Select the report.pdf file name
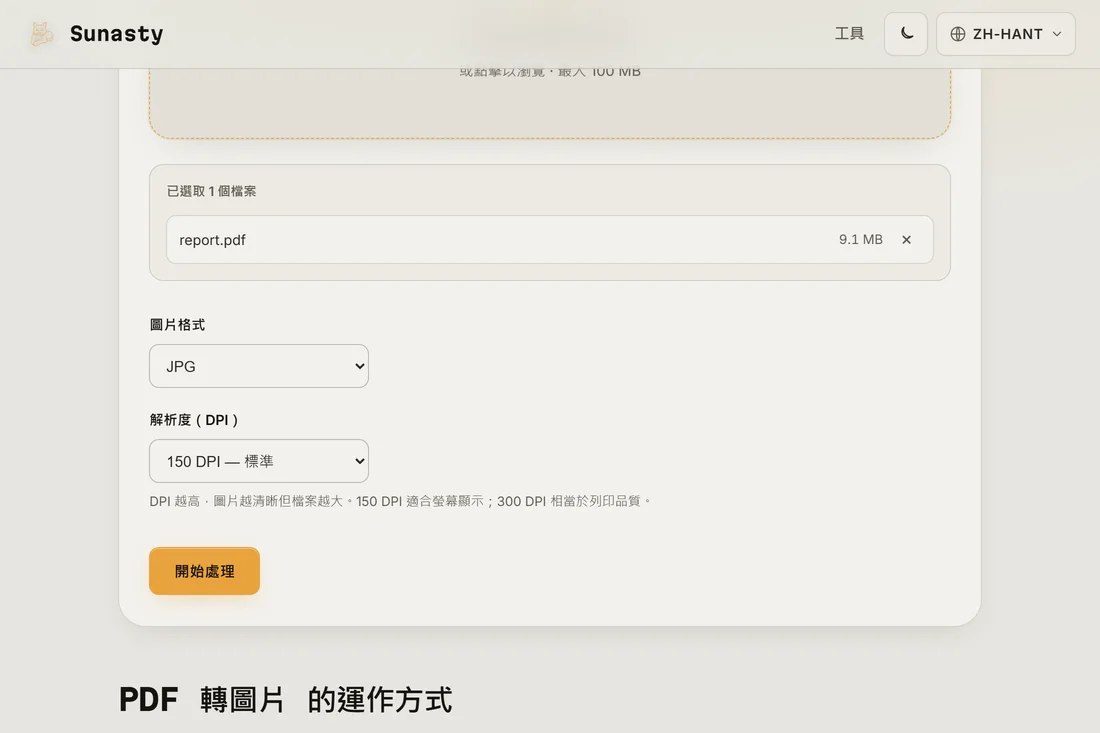This screenshot has height=733, width=1100. tap(212, 240)
